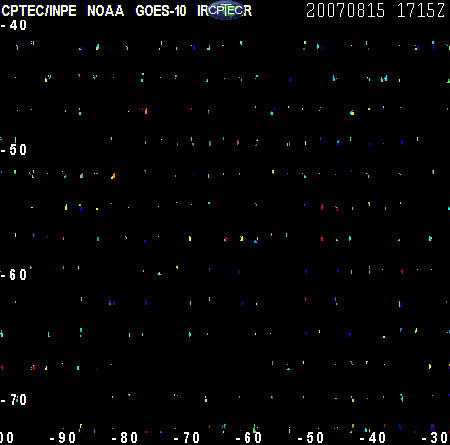Click the -40 longitude label at bottom
This screenshot has width=450, height=445.
click(x=373, y=438)
